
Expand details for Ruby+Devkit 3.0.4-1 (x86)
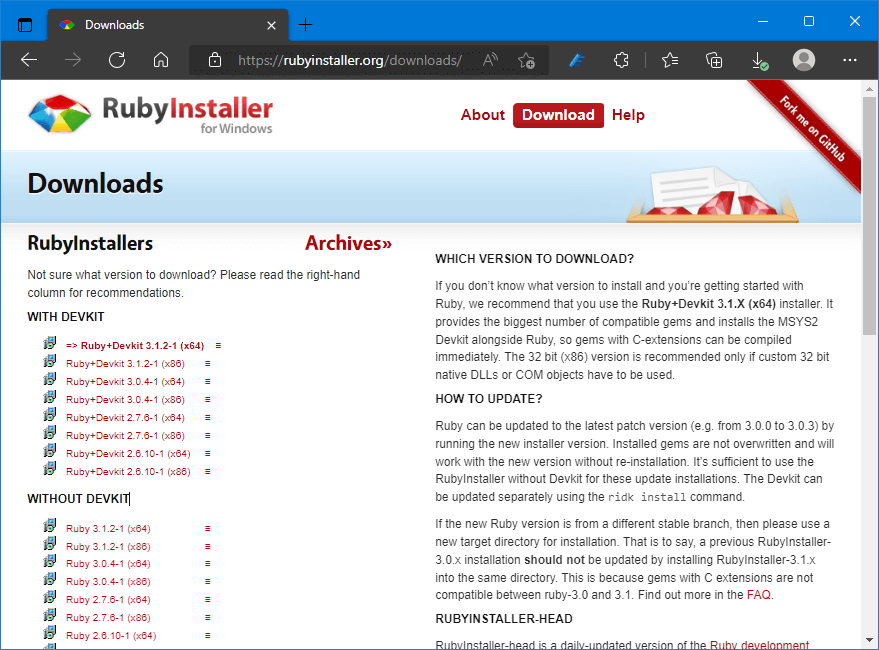click(x=207, y=400)
